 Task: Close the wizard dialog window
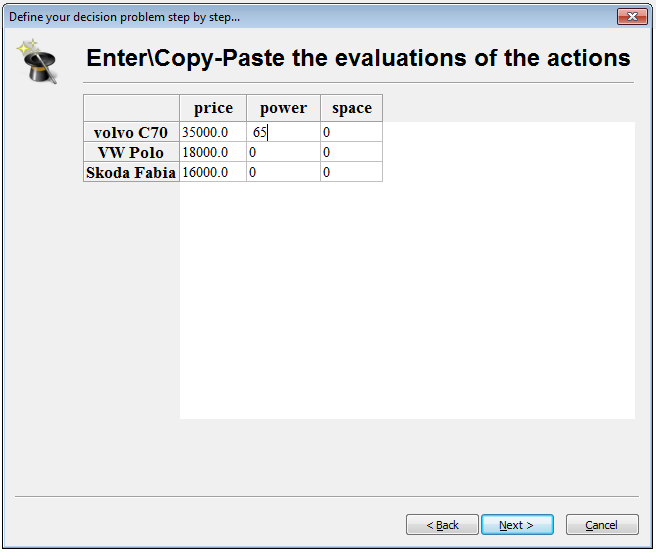(632, 17)
